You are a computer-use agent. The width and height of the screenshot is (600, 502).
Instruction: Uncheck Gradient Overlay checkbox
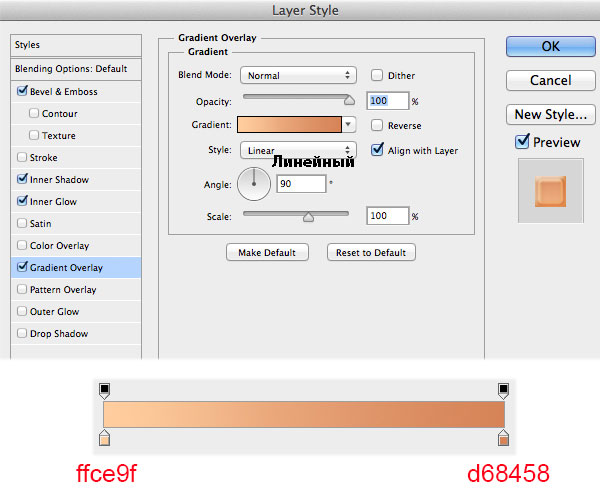22,267
